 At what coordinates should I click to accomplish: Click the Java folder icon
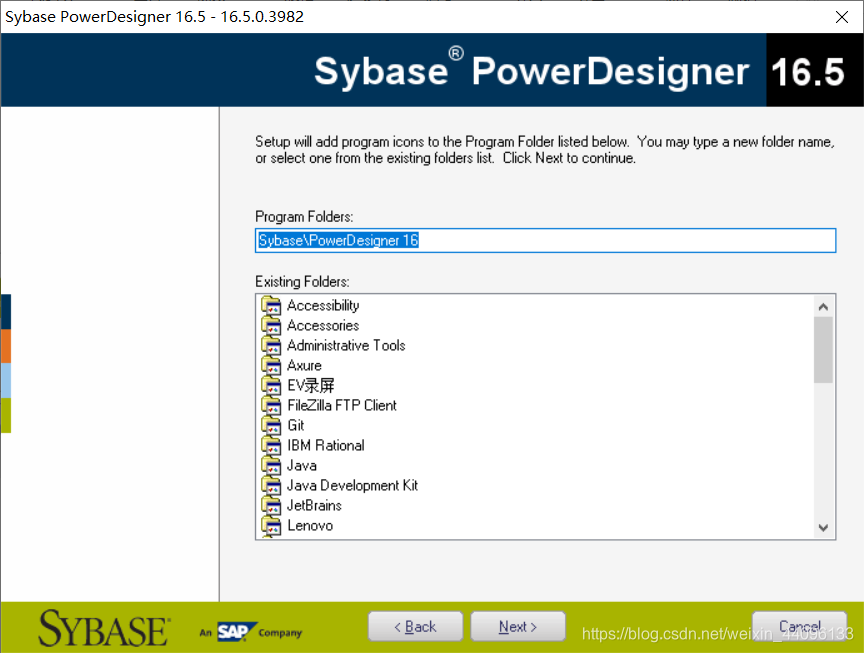271,466
